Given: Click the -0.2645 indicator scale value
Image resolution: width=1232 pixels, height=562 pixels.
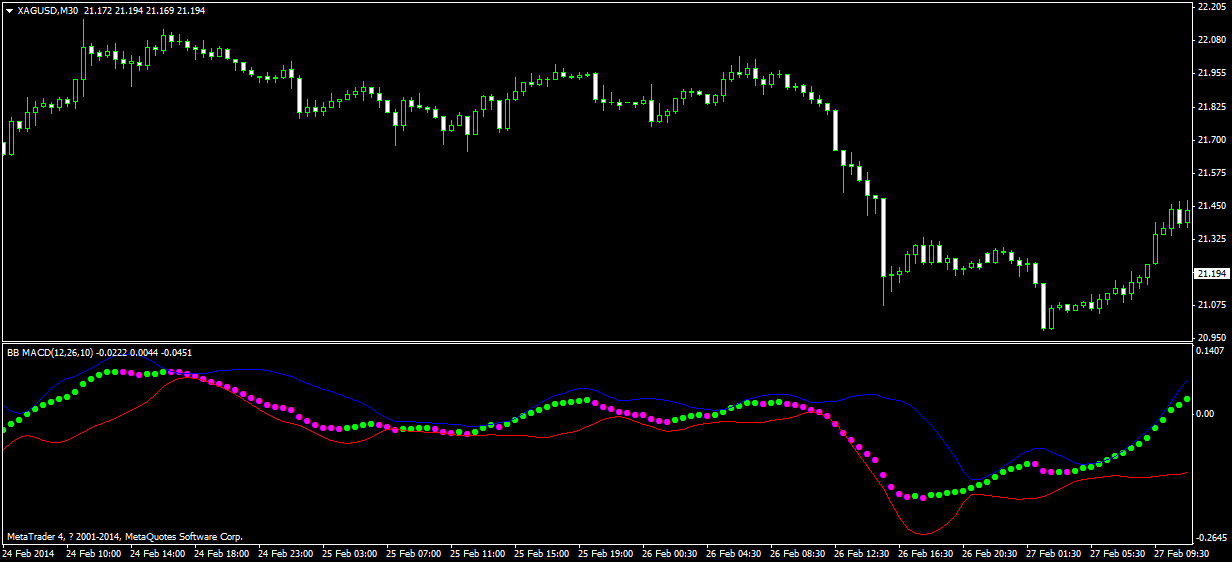Looking at the screenshot, I should 1210,536.
